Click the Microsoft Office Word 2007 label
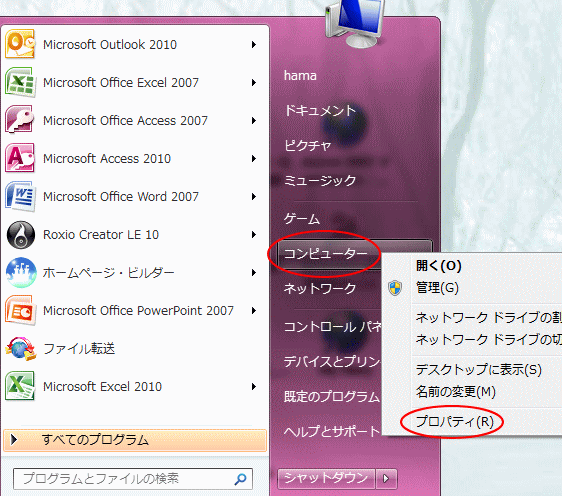Image resolution: width=562 pixels, height=496 pixels. 121,196
